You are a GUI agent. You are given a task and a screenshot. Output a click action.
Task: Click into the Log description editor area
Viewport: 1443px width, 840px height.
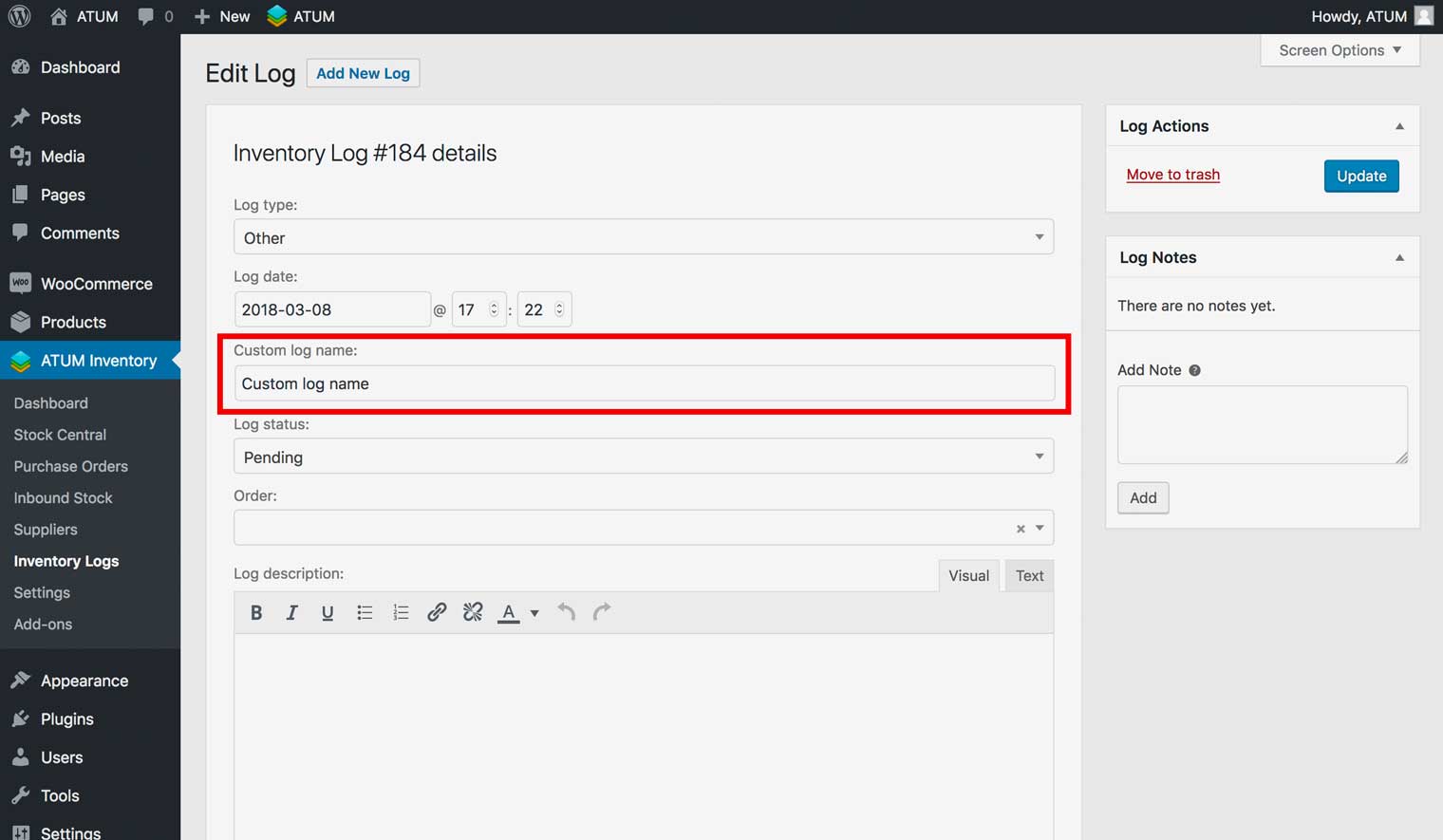[x=644, y=737]
